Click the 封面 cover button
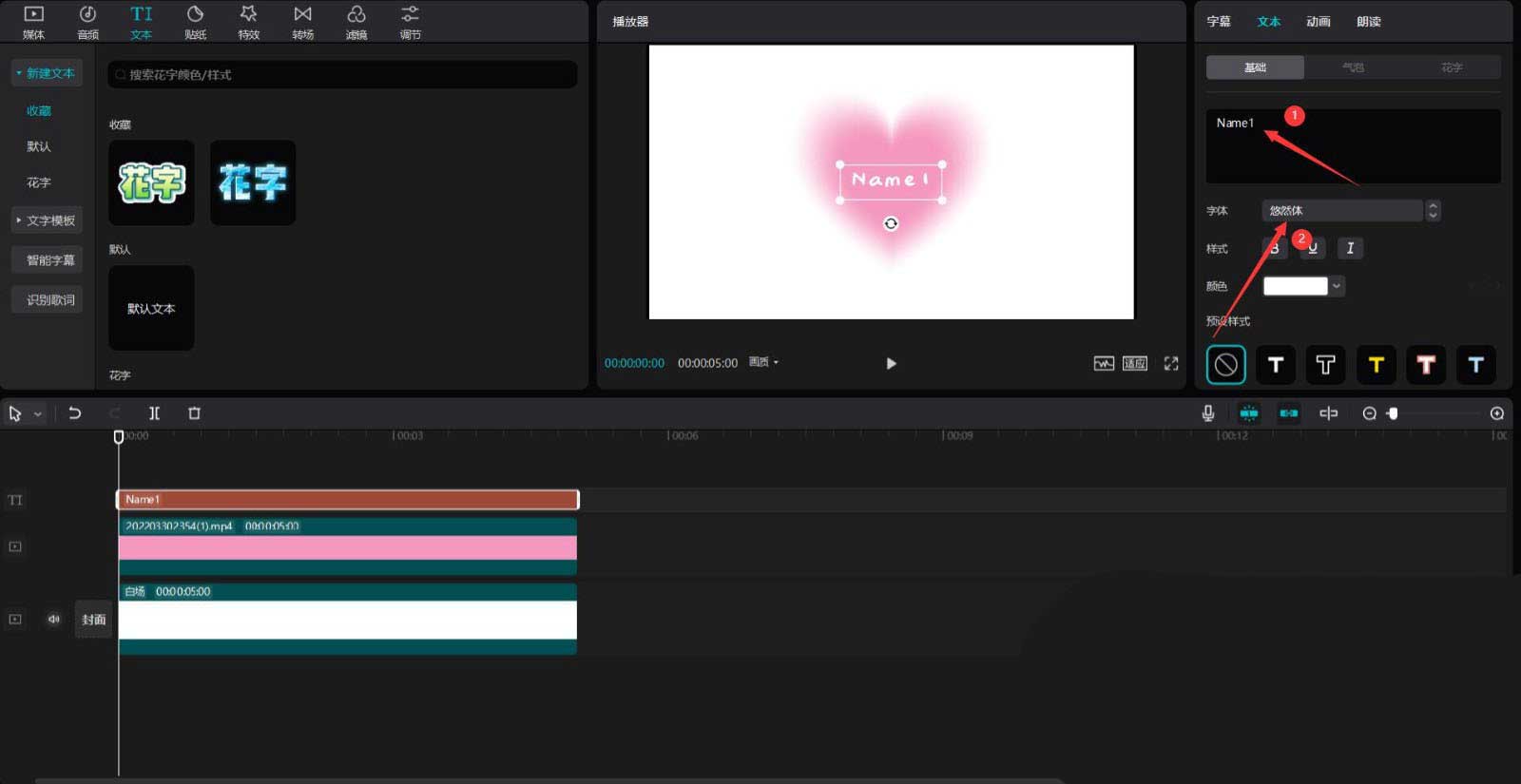 [93, 620]
